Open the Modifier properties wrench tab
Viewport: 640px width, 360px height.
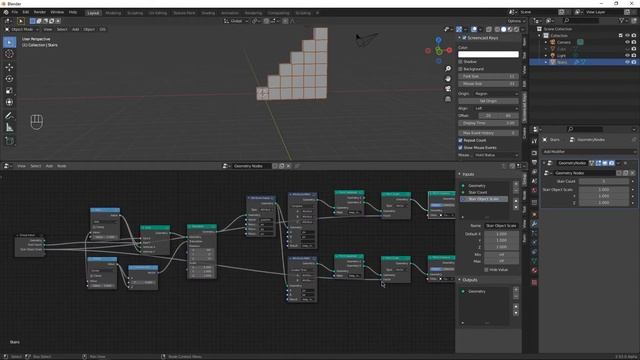pyautogui.click(x=534, y=224)
